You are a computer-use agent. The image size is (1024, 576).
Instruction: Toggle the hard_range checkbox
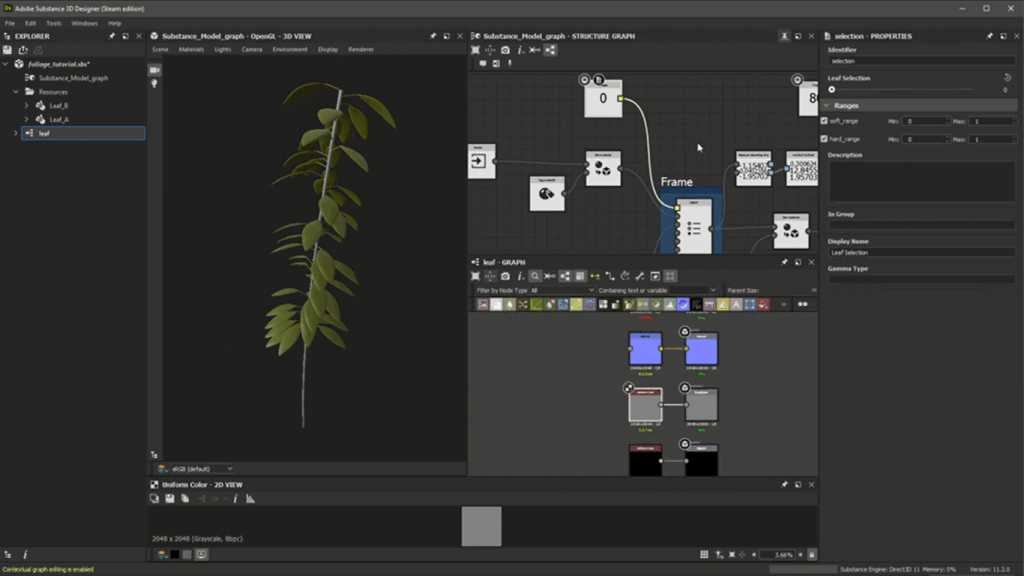click(x=824, y=139)
